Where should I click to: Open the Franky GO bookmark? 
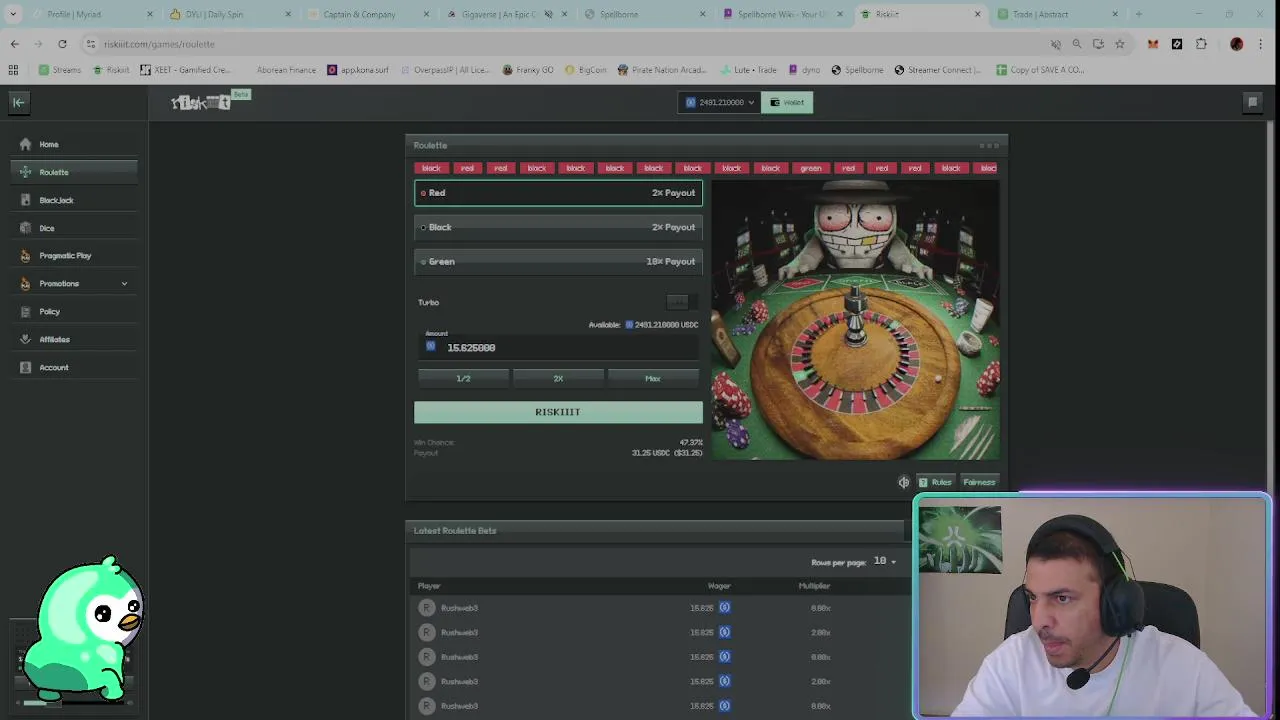(x=527, y=70)
